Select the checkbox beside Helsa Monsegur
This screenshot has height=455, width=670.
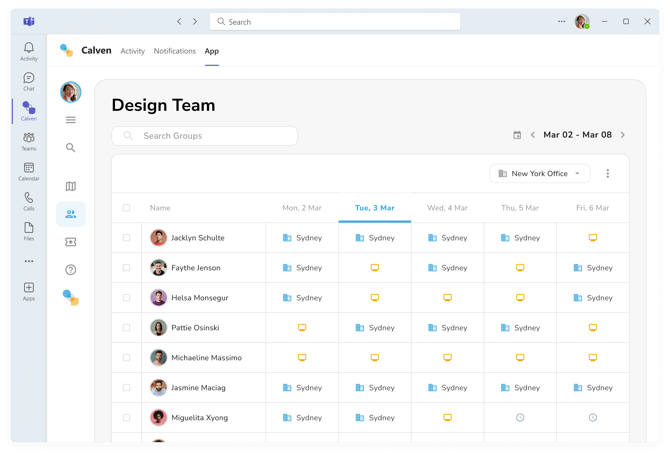point(126,298)
